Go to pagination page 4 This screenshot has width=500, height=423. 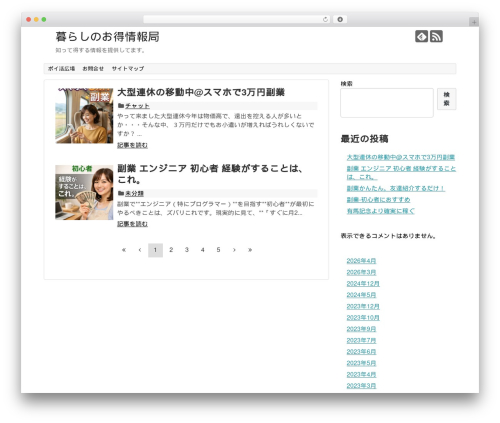[202, 250]
